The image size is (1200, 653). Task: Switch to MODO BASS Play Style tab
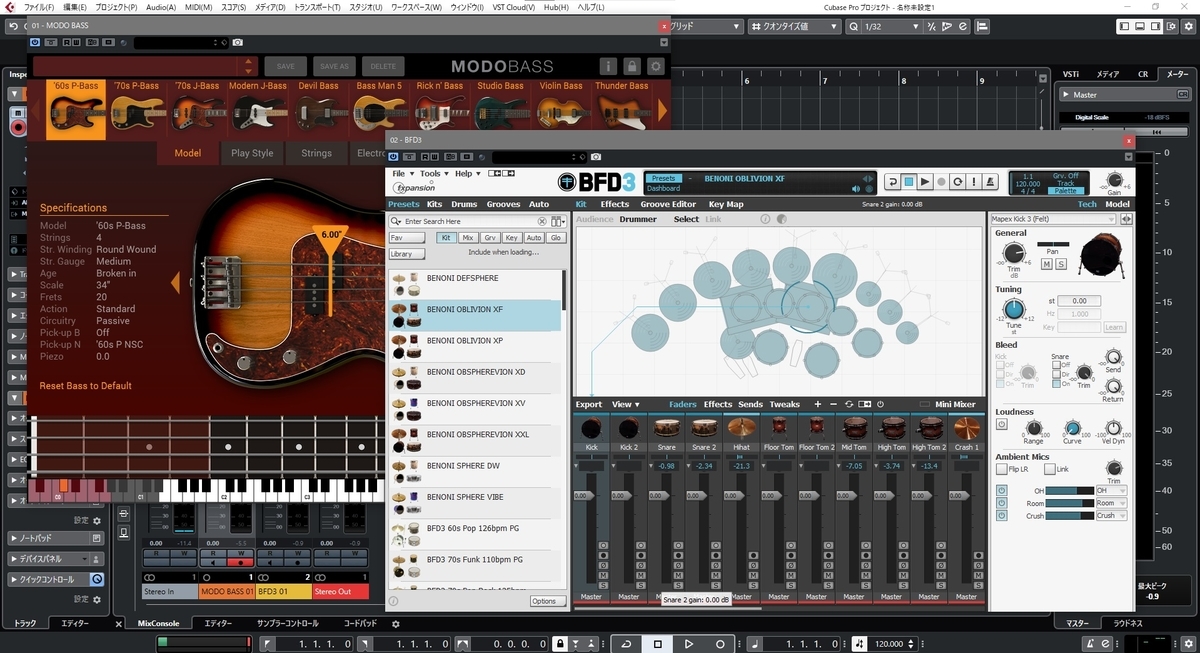click(x=252, y=153)
